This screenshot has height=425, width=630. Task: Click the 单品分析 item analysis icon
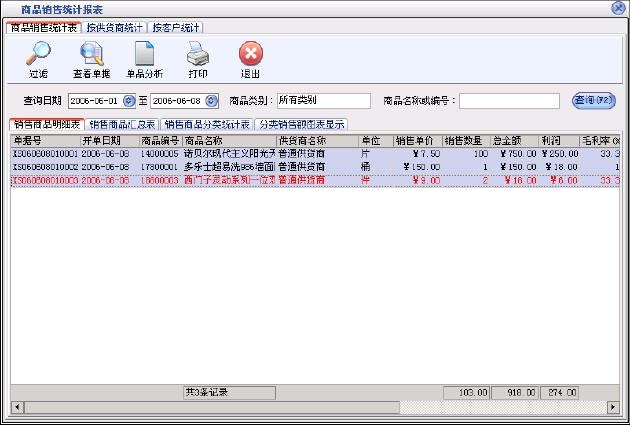144,58
